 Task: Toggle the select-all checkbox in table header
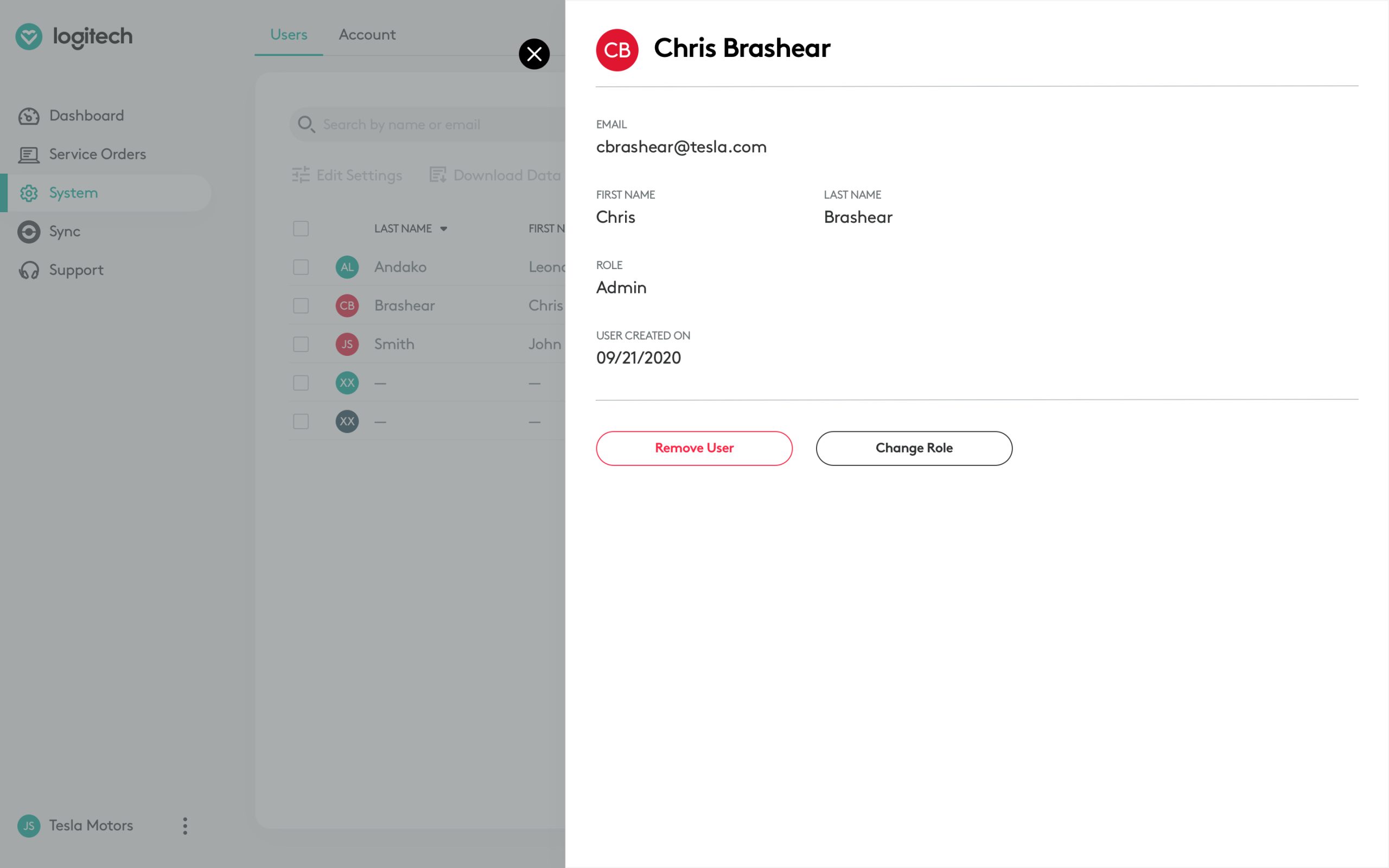tap(301, 228)
